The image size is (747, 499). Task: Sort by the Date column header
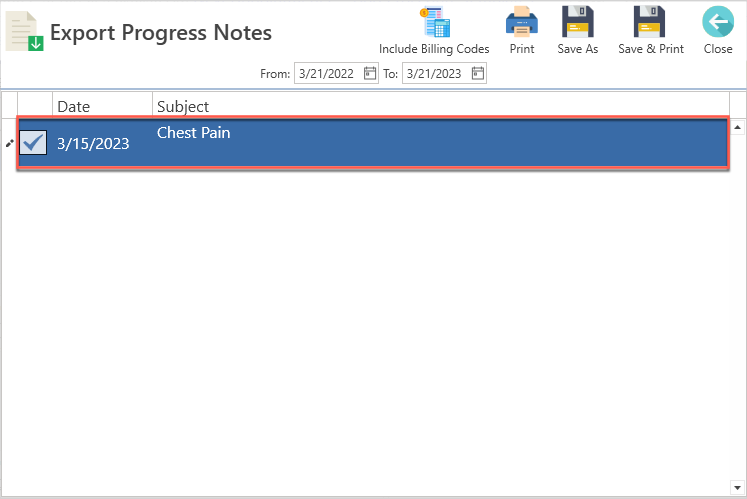(x=102, y=106)
